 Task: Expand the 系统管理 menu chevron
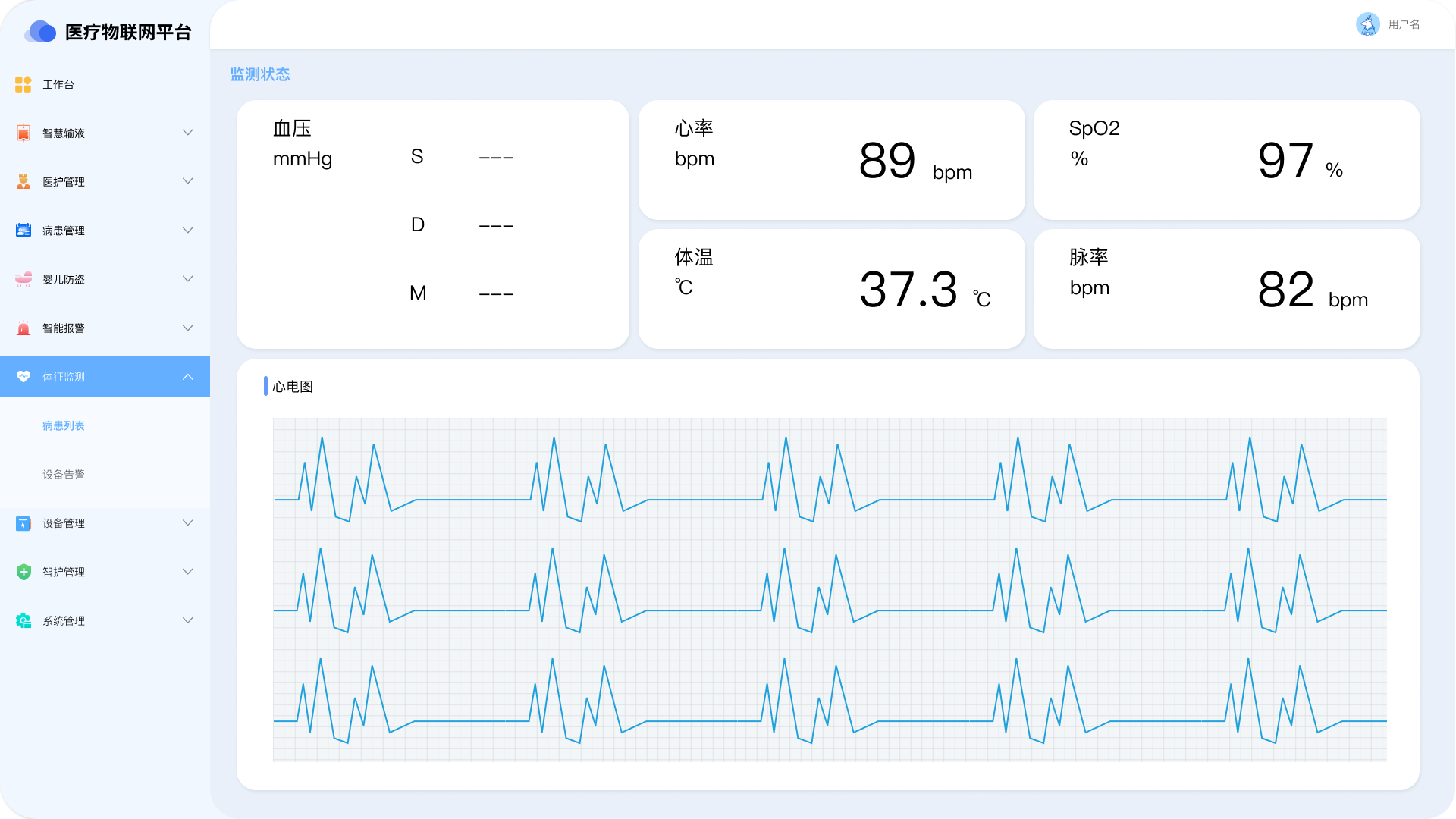click(x=188, y=620)
